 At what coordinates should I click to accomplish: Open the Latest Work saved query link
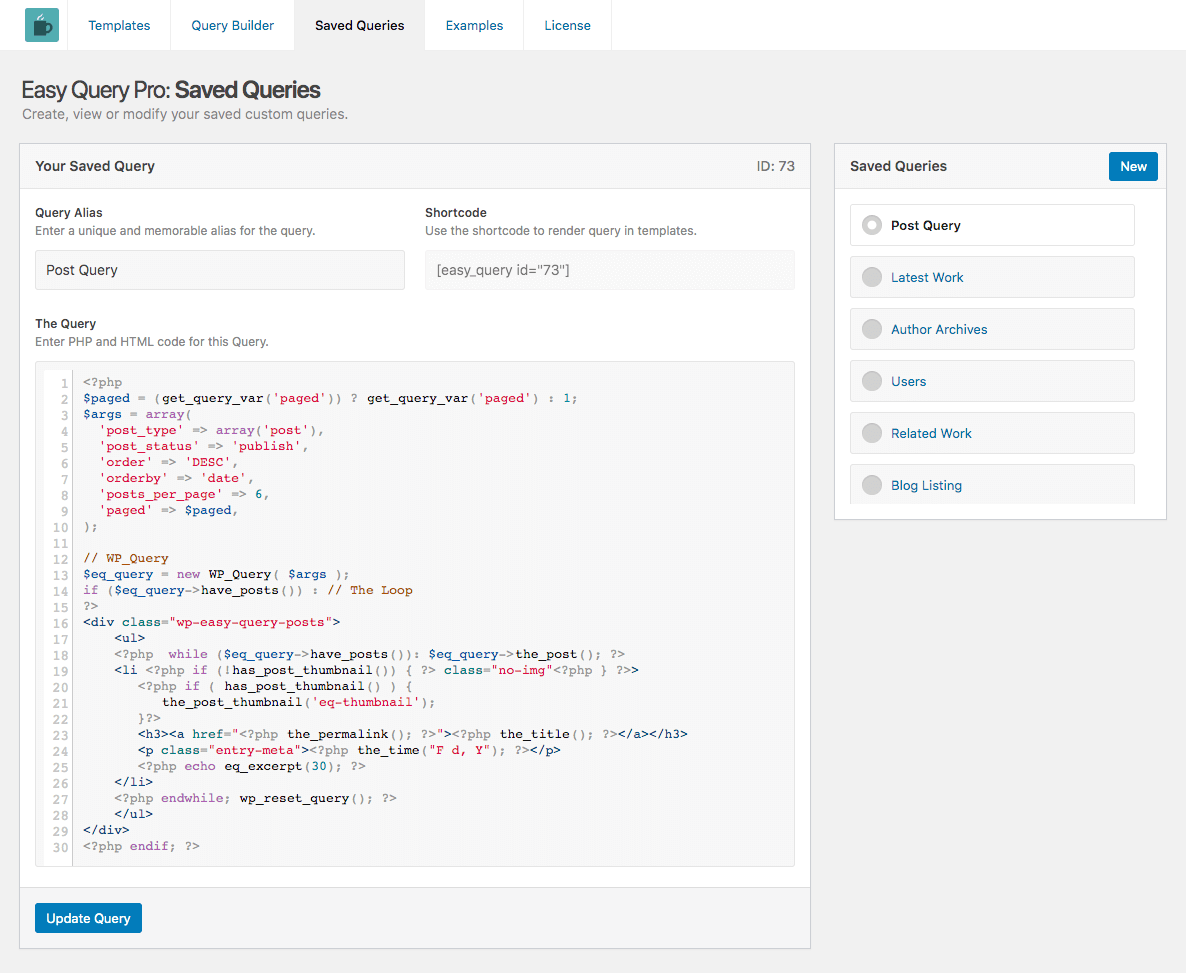(927, 278)
